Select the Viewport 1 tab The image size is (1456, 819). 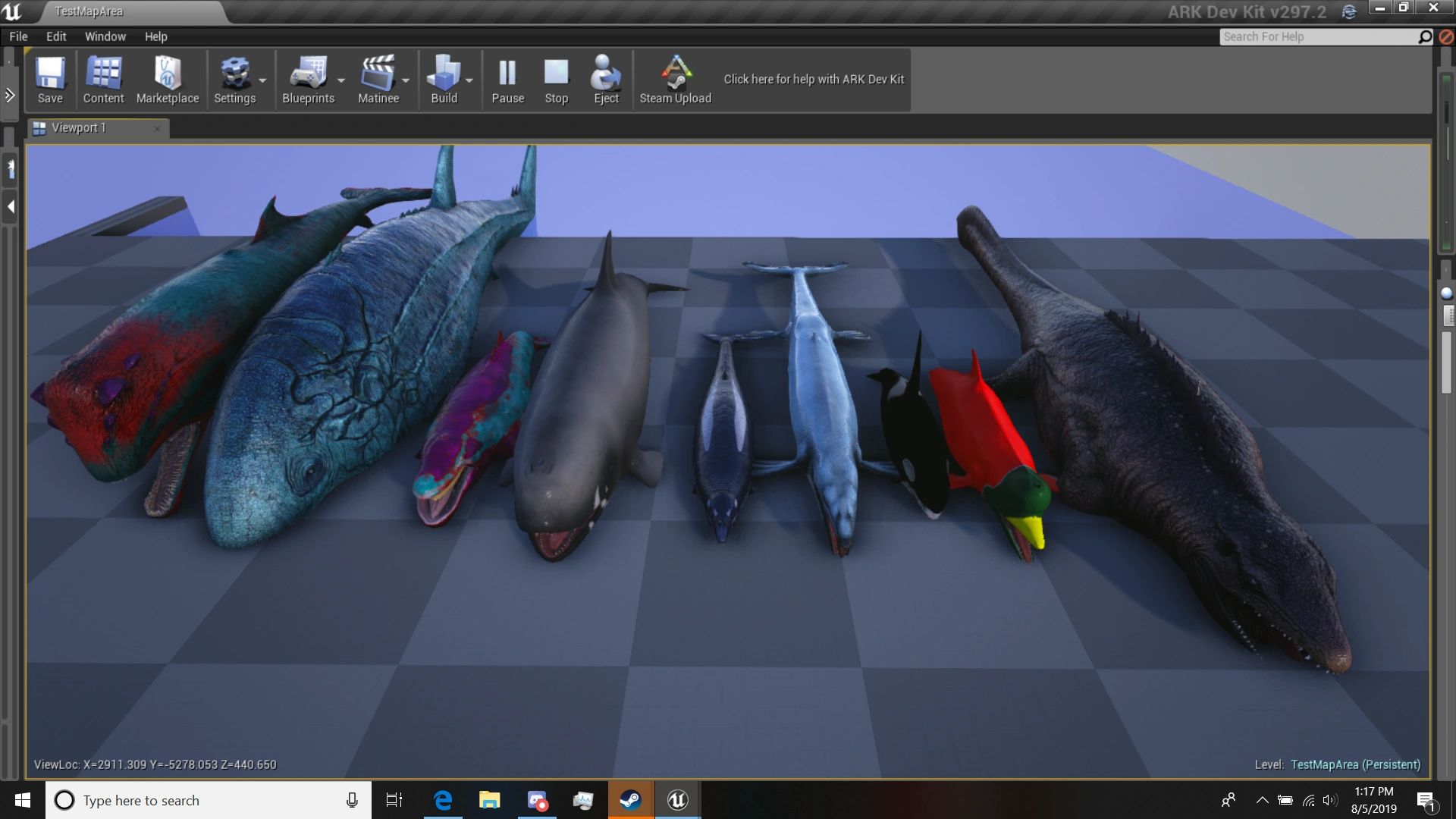pyautogui.click(x=79, y=128)
